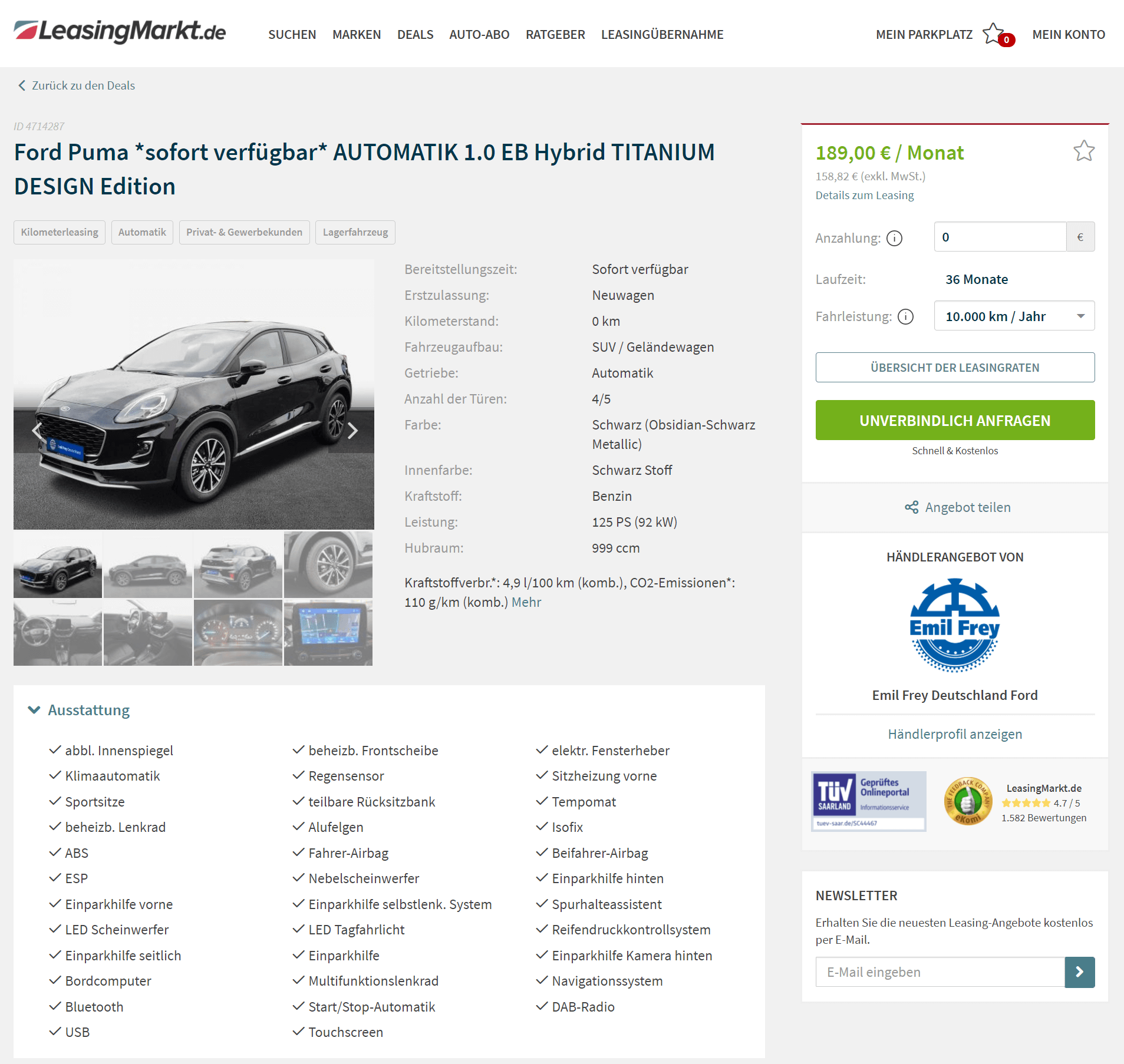Select the first thumbnail, front view
1124x1064 pixels.
58,564
